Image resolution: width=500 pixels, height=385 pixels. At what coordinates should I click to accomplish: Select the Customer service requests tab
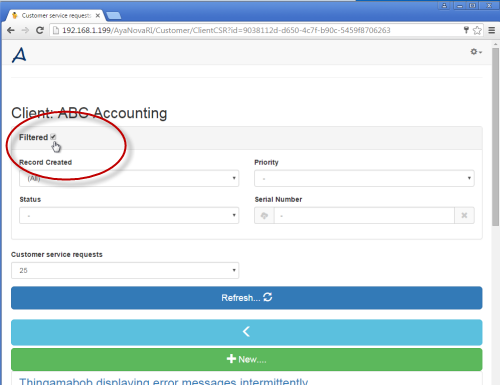tap(56, 16)
